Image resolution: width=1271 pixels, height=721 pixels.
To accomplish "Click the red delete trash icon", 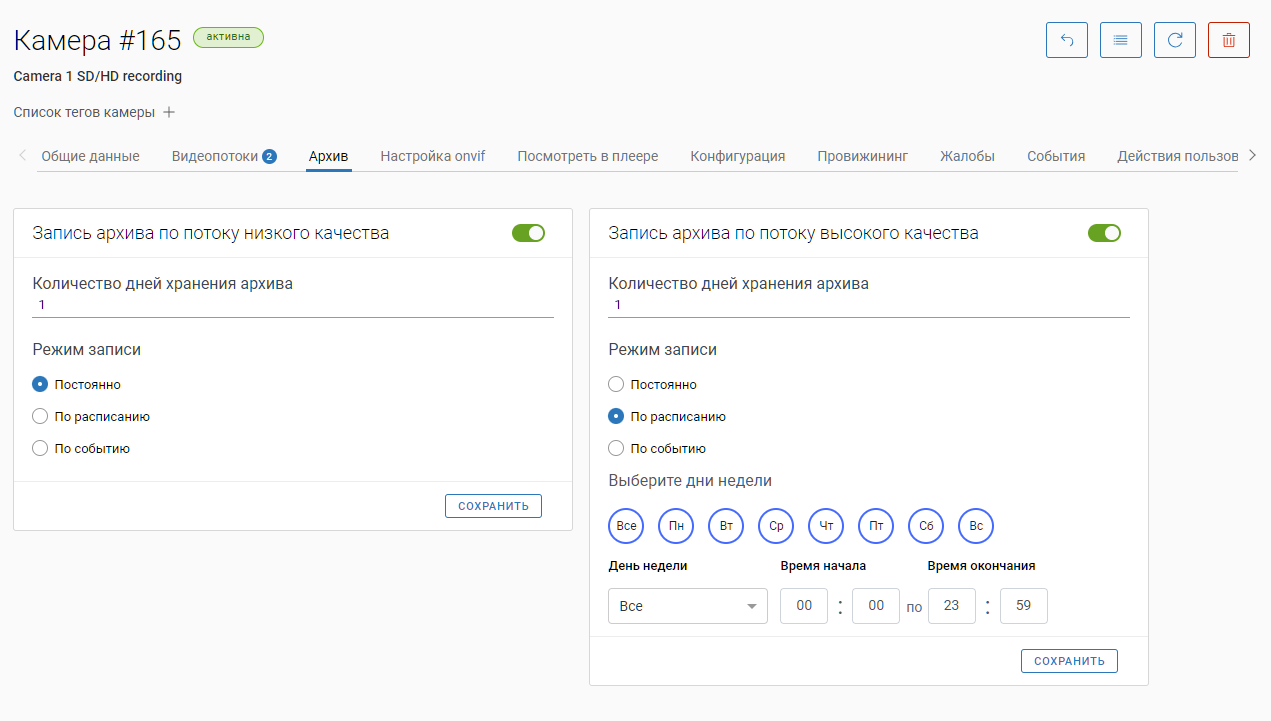I will pyautogui.click(x=1228, y=40).
